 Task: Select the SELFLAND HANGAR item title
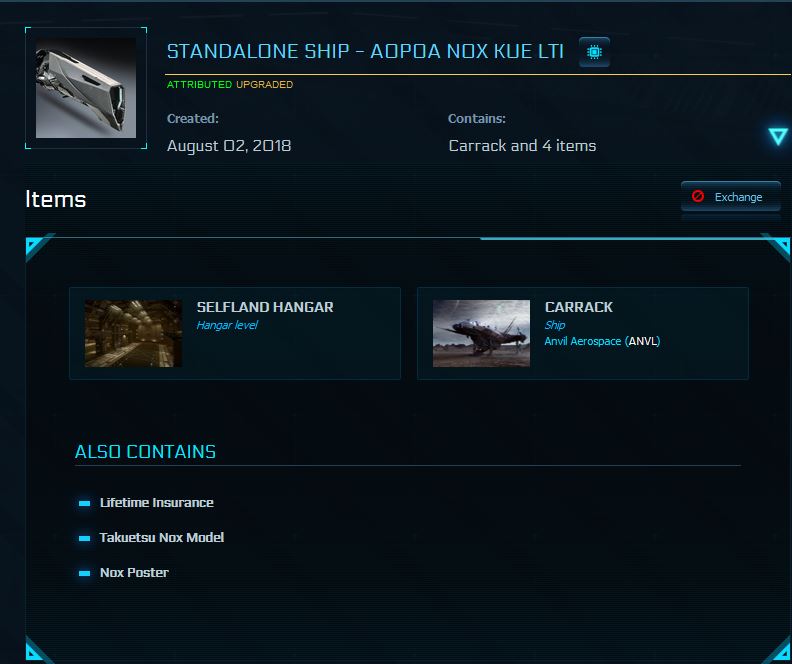pos(265,307)
